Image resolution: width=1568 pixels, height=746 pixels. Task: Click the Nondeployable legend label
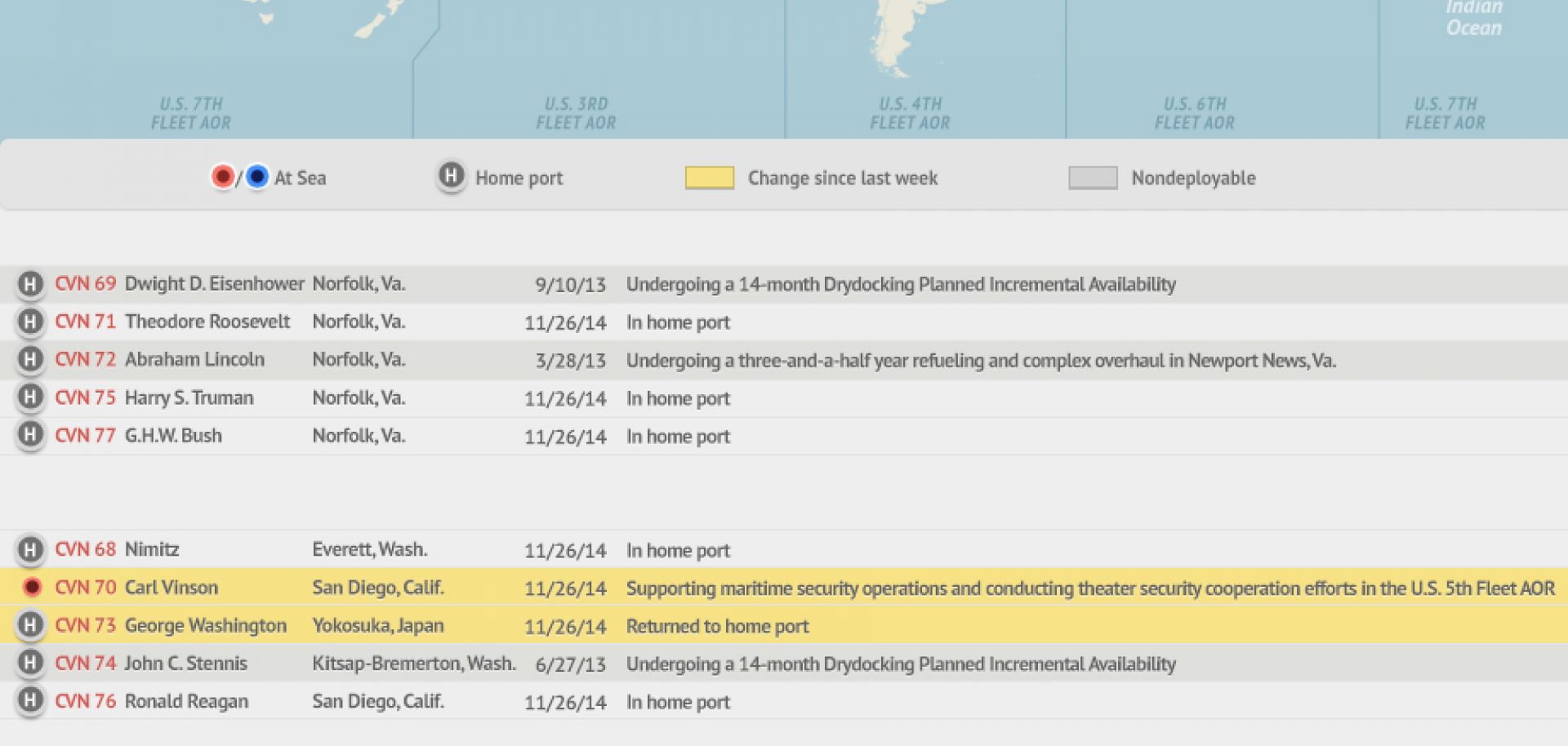[1193, 178]
